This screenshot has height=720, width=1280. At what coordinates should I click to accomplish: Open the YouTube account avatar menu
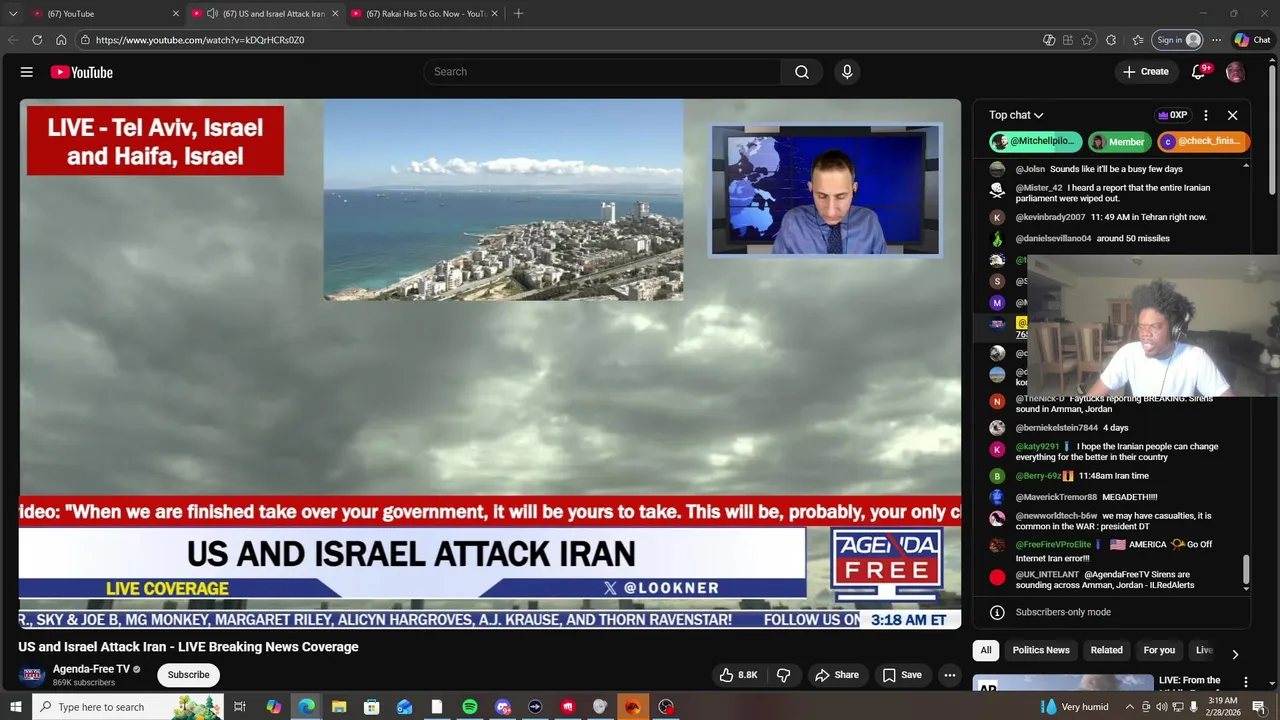(1235, 72)
